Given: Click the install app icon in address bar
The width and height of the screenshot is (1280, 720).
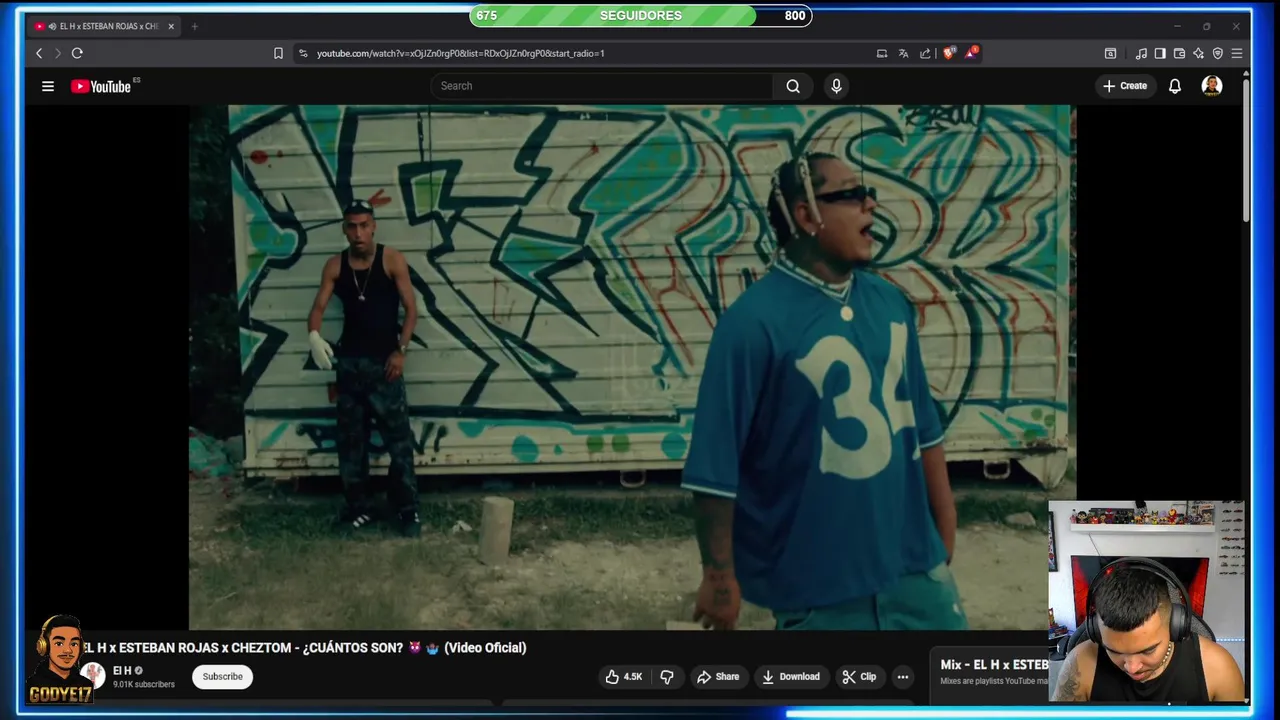Looking at the screenshot, I should (x=882, y=53).
